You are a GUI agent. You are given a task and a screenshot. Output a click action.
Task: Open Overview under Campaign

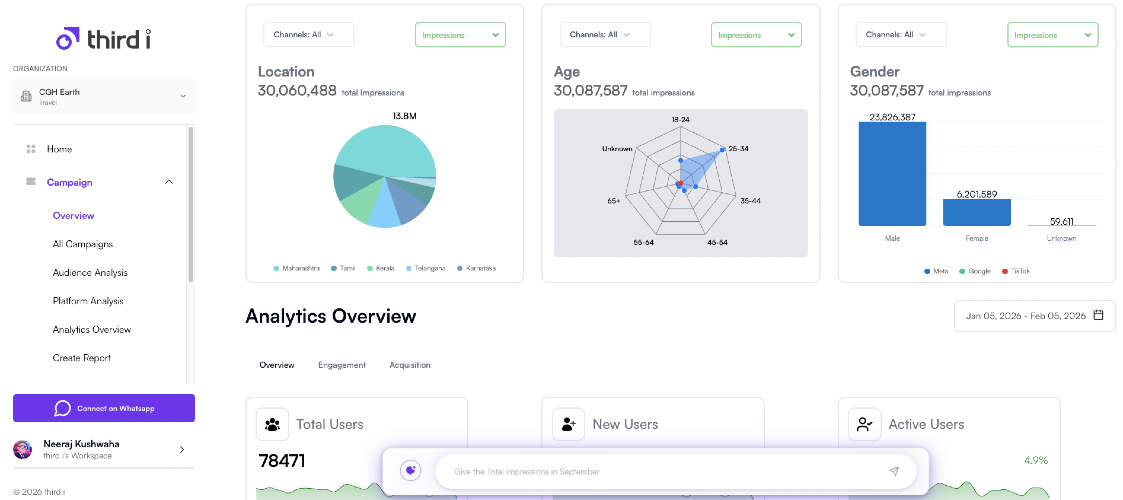(x=74, y=216)
